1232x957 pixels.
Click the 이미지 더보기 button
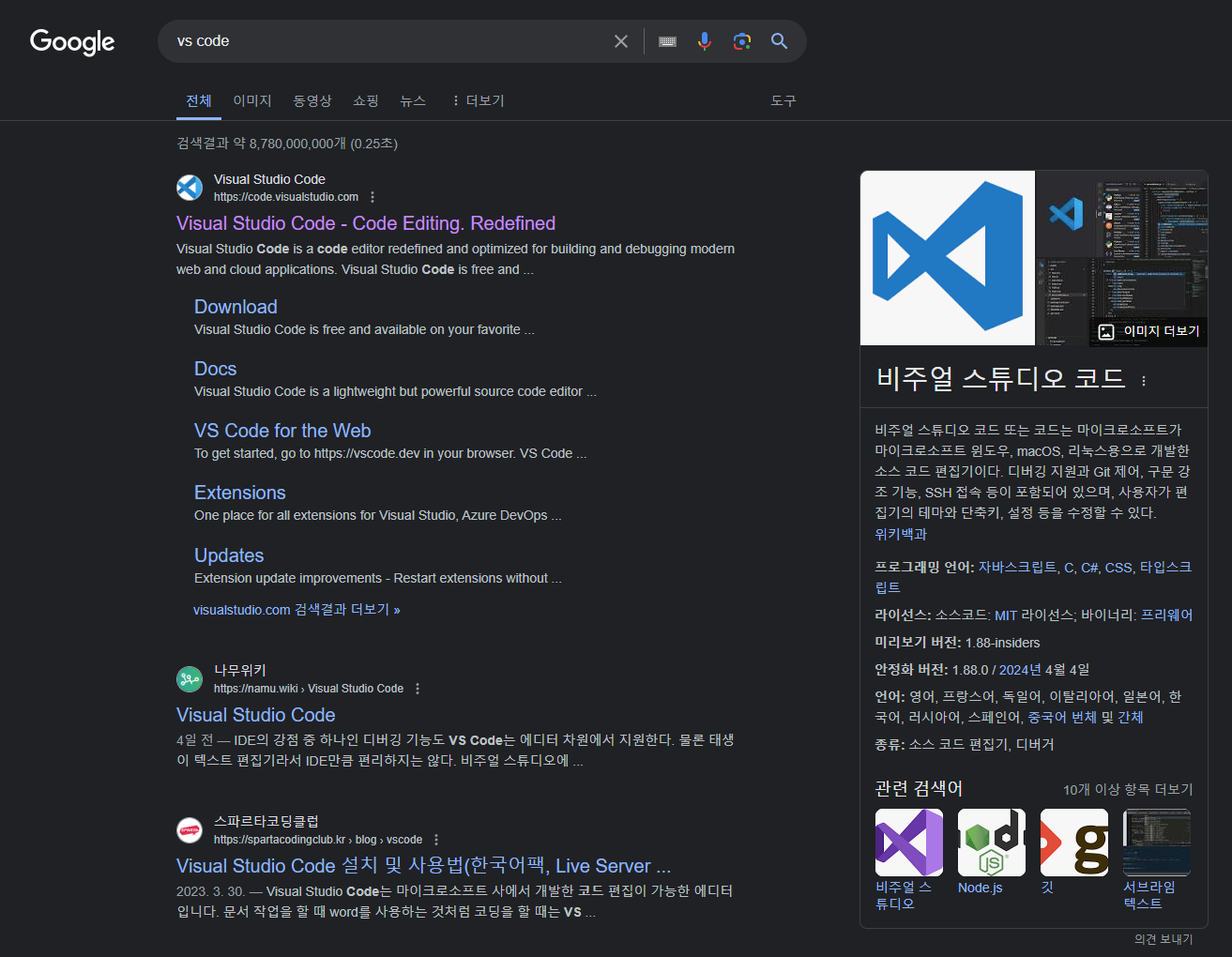[x=1148, y=331]
